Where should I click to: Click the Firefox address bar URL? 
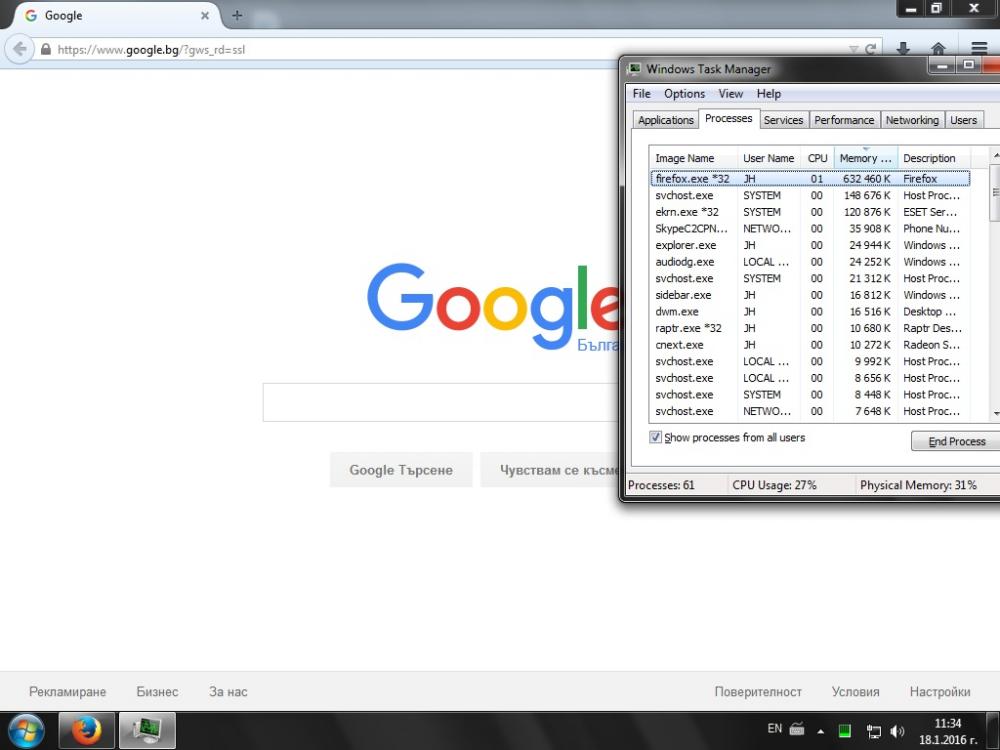tap(151, 49)
